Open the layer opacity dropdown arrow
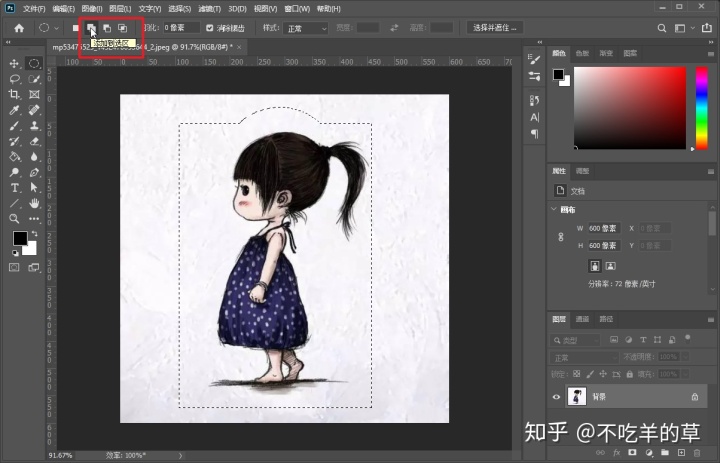The image size is (720, 463). 686,357
